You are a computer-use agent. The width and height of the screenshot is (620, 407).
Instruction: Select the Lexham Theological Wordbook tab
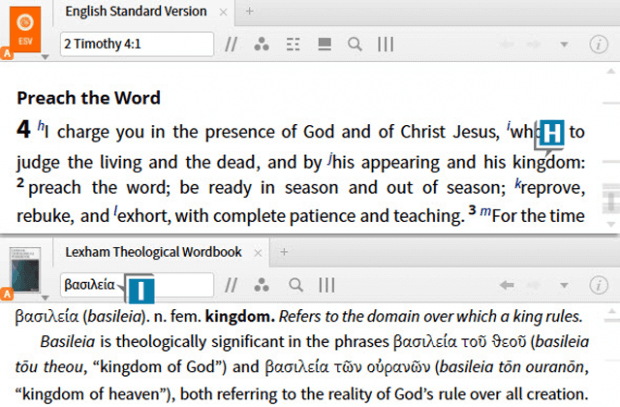(x=153, y=252)
